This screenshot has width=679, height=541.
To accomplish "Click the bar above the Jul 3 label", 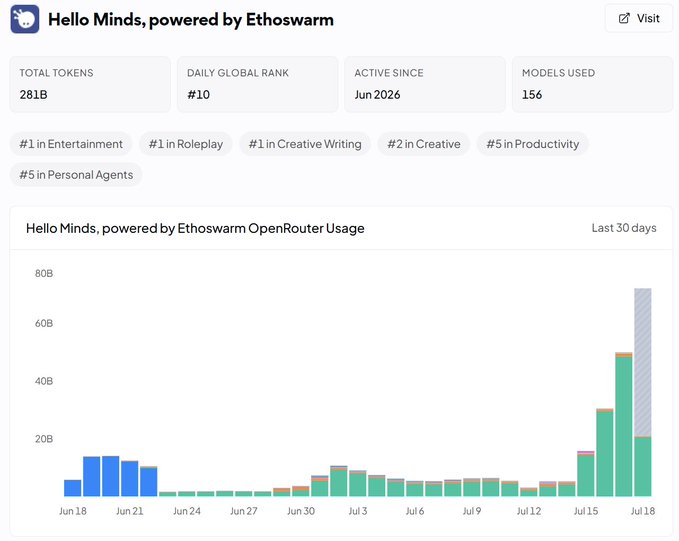I will click(358, 483).
